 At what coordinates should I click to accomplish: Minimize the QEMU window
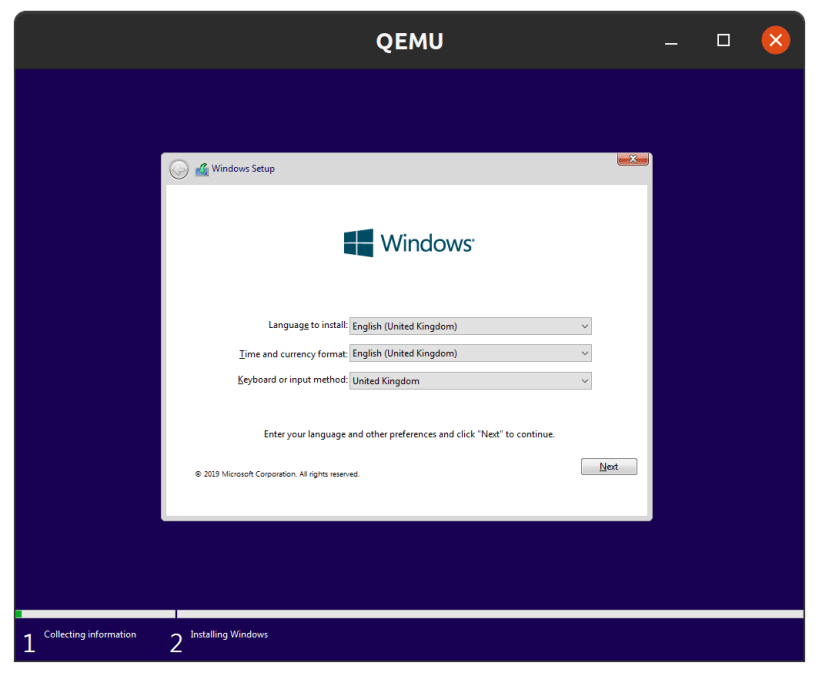coord(671,41)
